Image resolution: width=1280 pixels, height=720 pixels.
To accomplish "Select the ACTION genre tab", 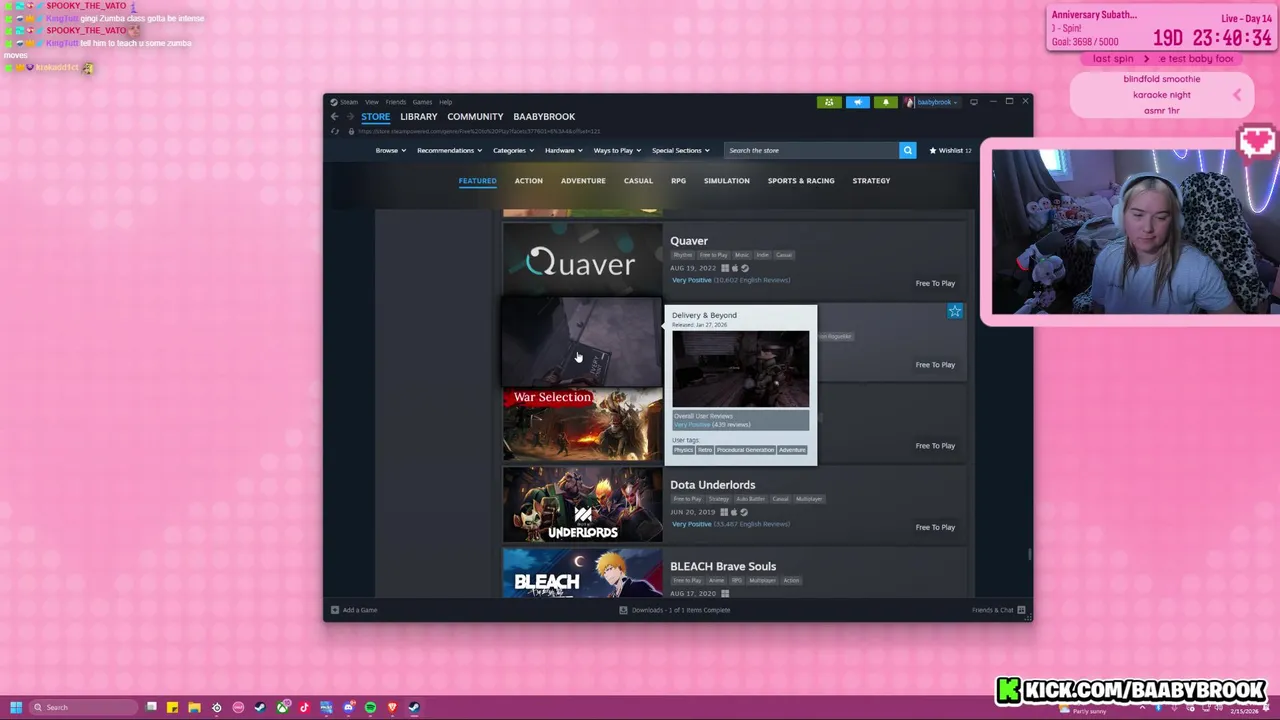I will 528,181.
